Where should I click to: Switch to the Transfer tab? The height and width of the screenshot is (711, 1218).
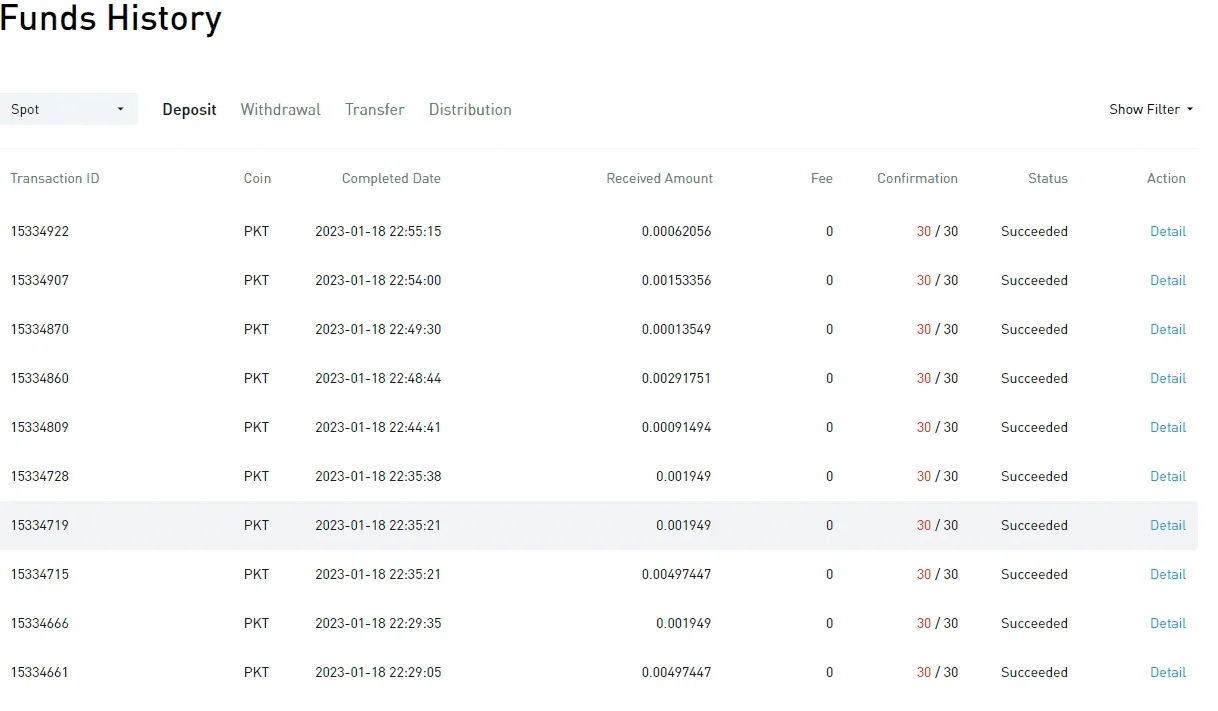tap(375, 109)
